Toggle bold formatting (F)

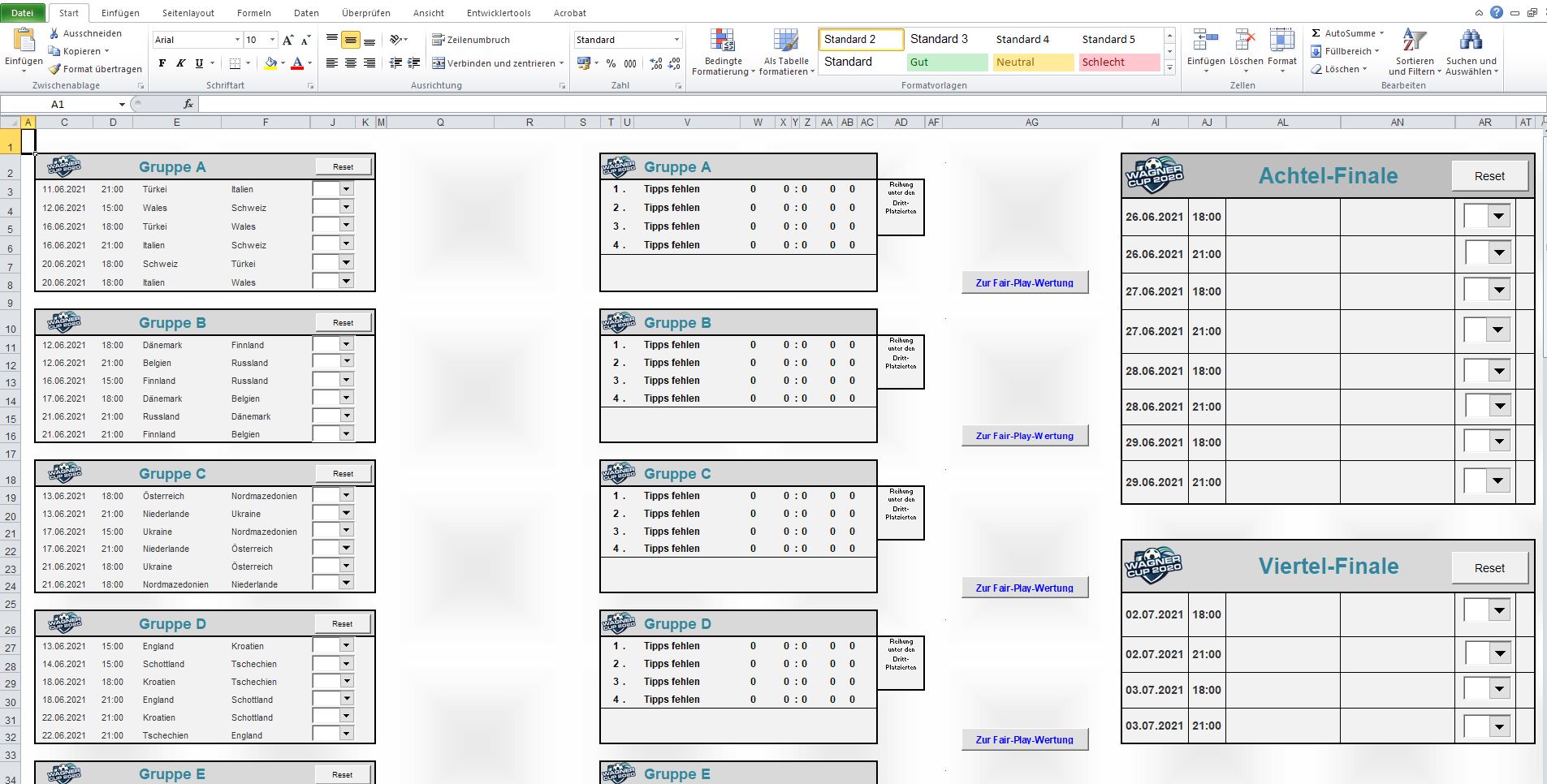(x=162, y=63)
